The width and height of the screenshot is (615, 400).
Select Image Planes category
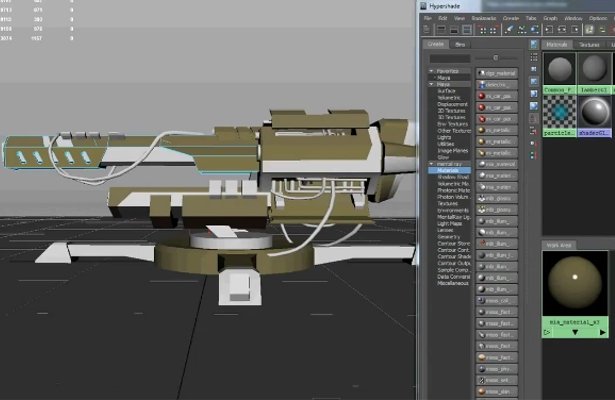(453, 151)
